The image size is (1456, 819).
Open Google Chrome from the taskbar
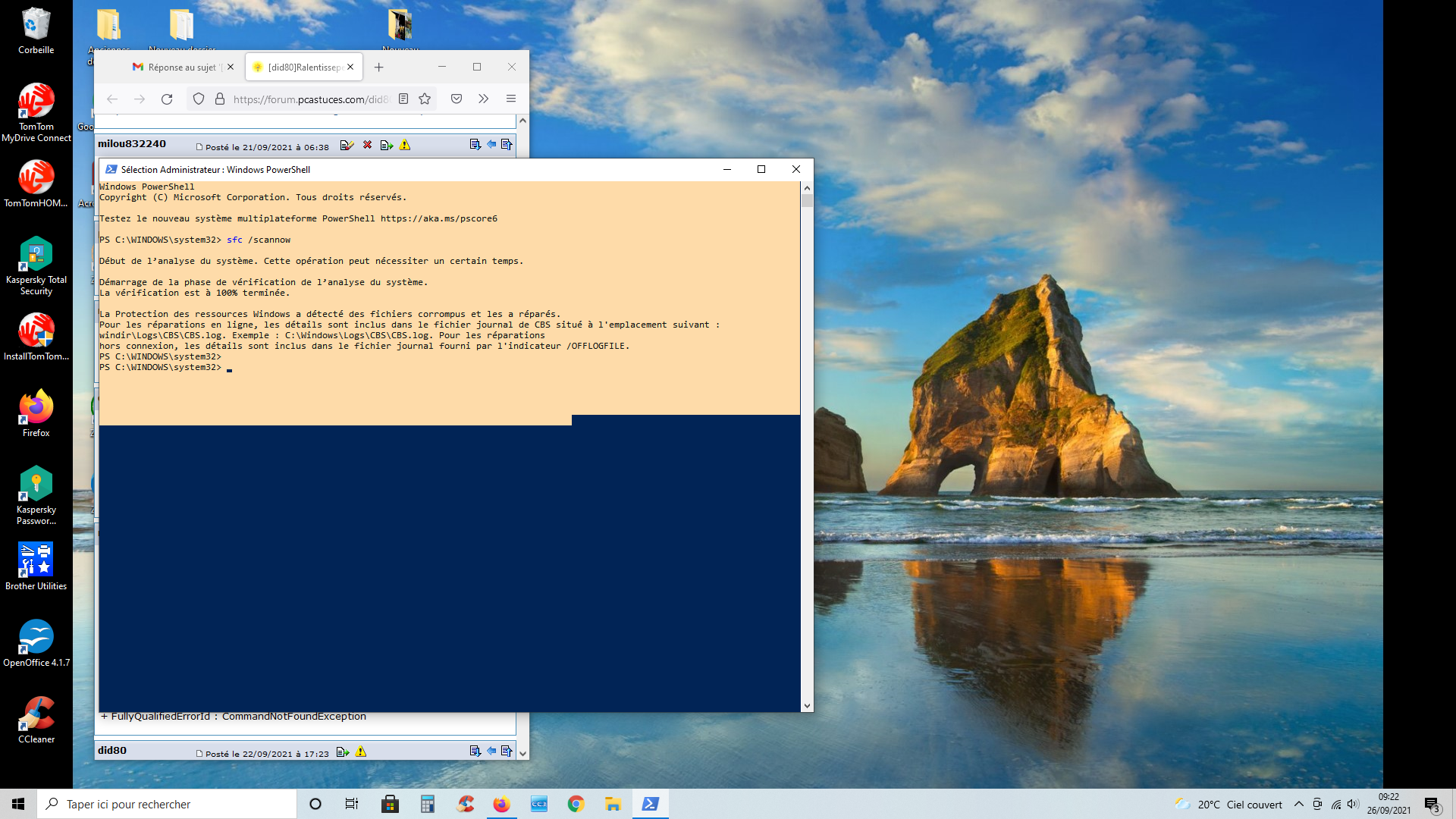coord(576,804)
